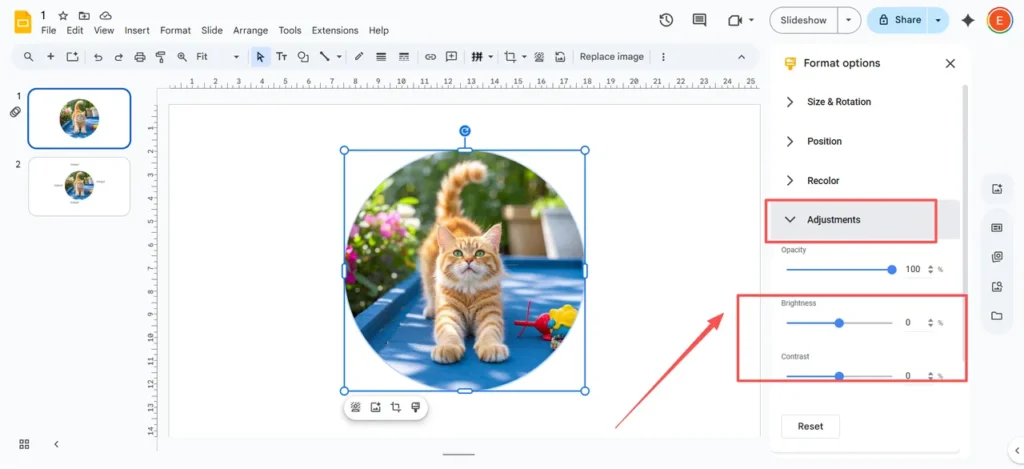The image size is (1024, 469).
Task: Click the Reset image toolbar icon
Action: pos(560,57)
